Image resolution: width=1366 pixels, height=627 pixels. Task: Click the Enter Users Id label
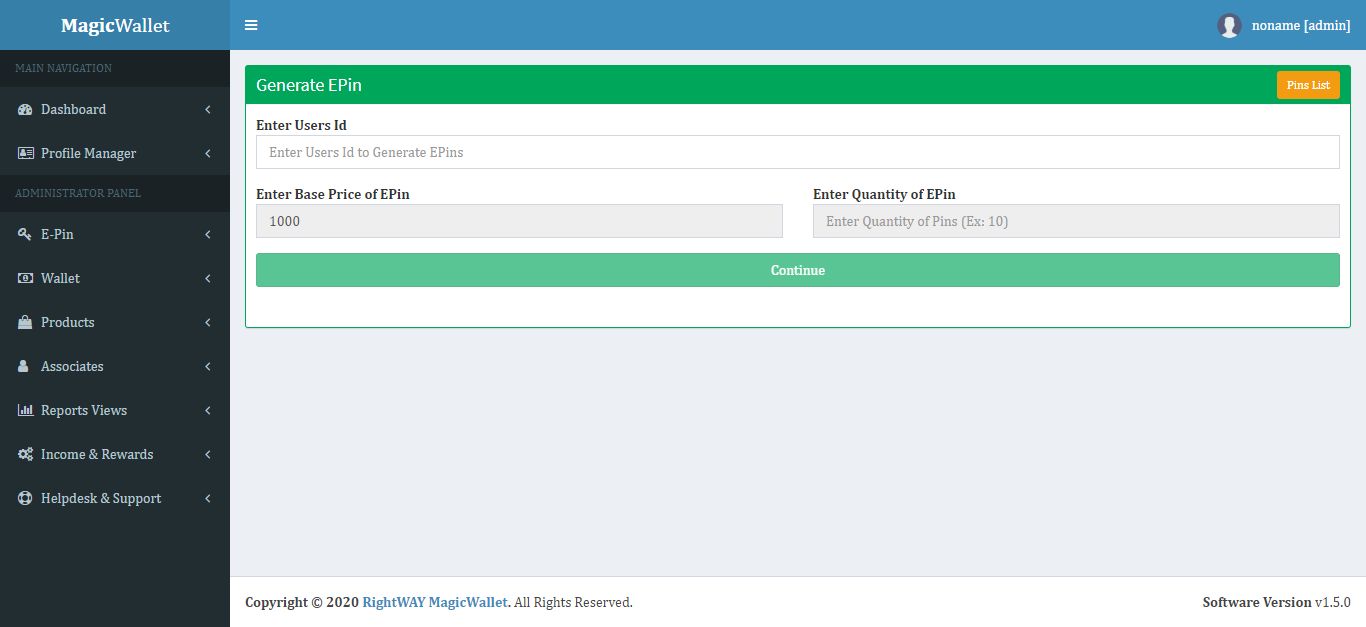click(x=301, y=125)
